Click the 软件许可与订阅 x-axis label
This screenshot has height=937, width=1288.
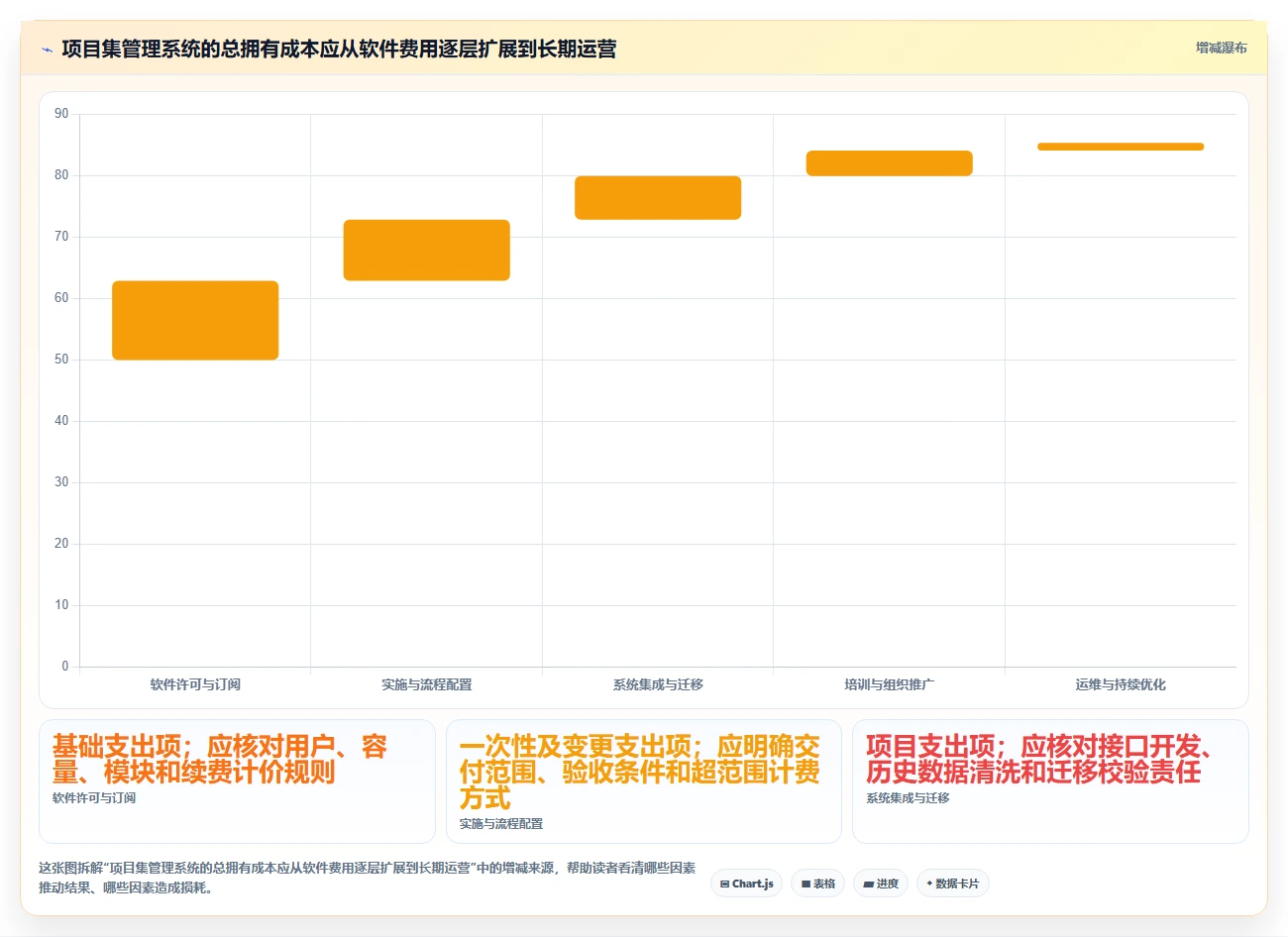pyautogui.click(x=195, y=684)
